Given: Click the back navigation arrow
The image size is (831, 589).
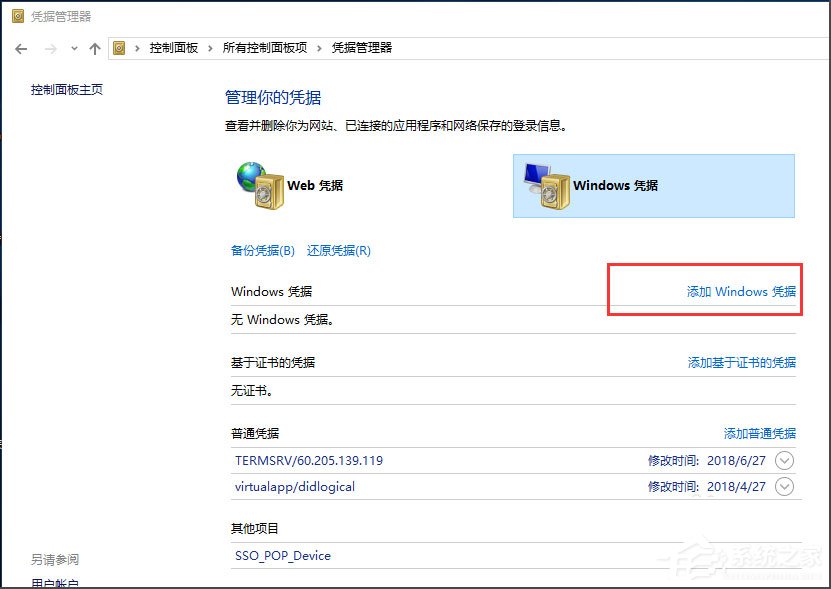Looking at the screenshot, I should pyautogui.click(x=20, y=47).
